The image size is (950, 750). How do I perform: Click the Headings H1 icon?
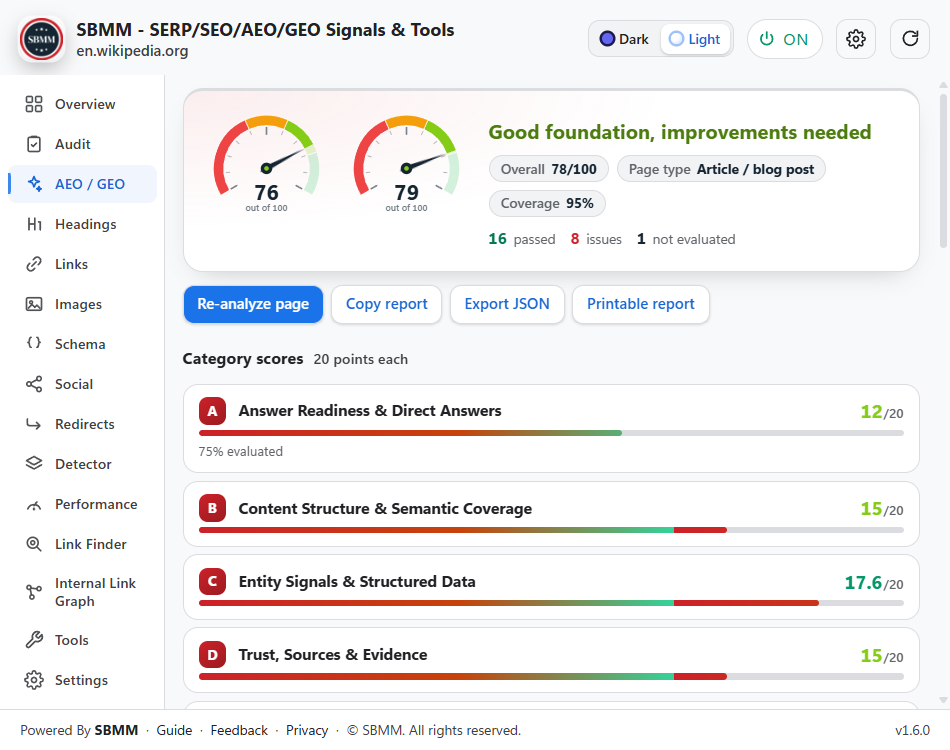click(34, 224)
